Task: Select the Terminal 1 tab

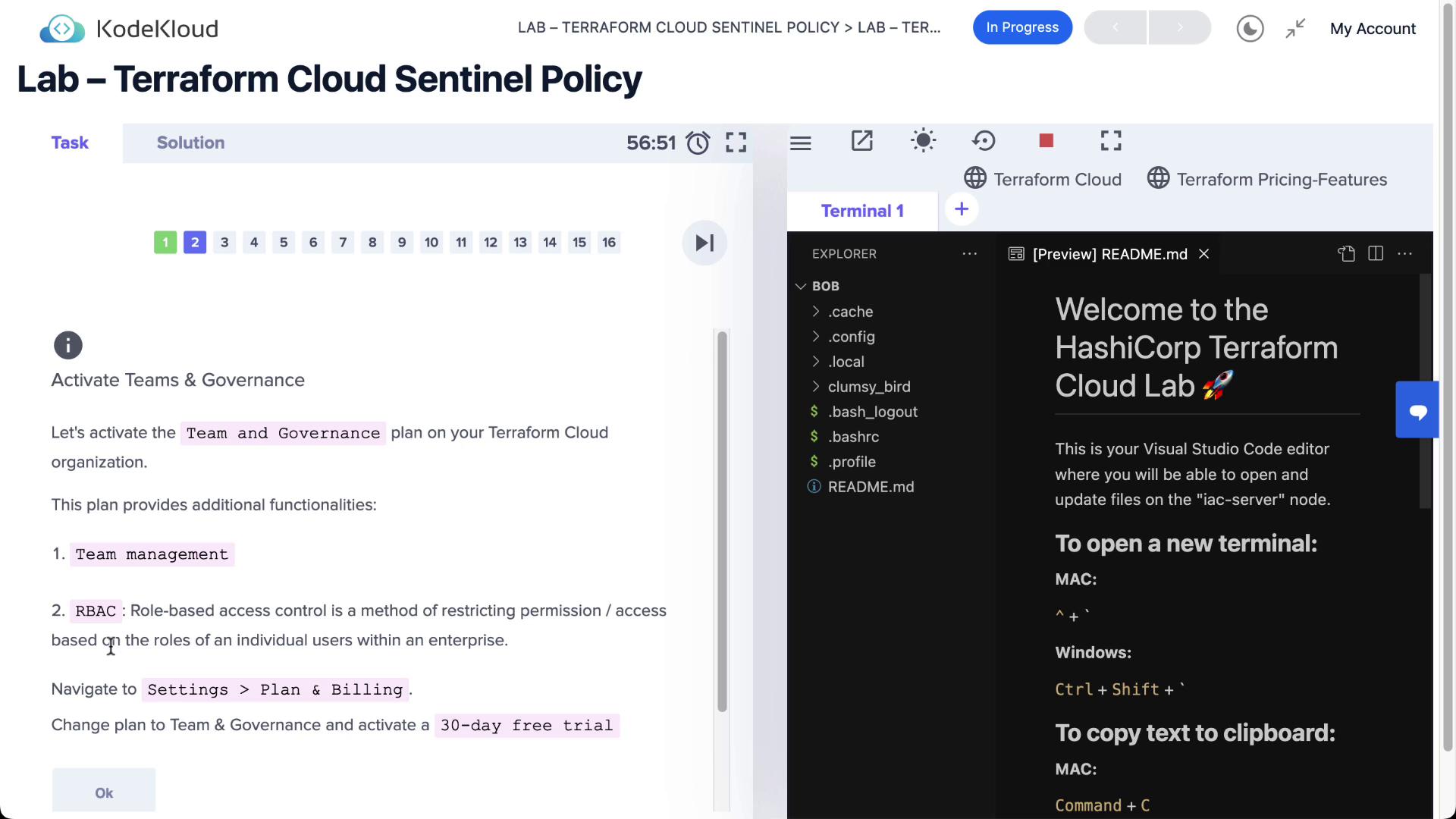Action: (862, 211)
